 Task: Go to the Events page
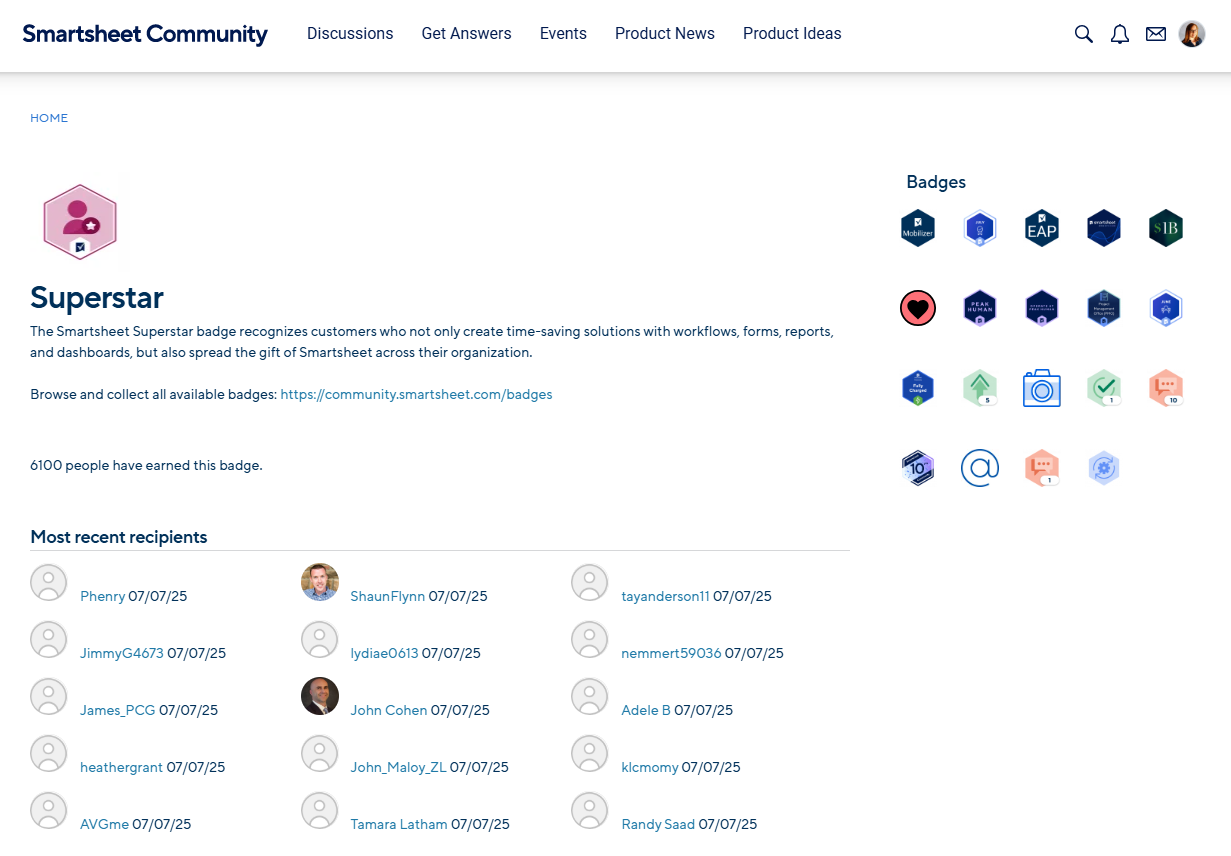pos(563,34)
